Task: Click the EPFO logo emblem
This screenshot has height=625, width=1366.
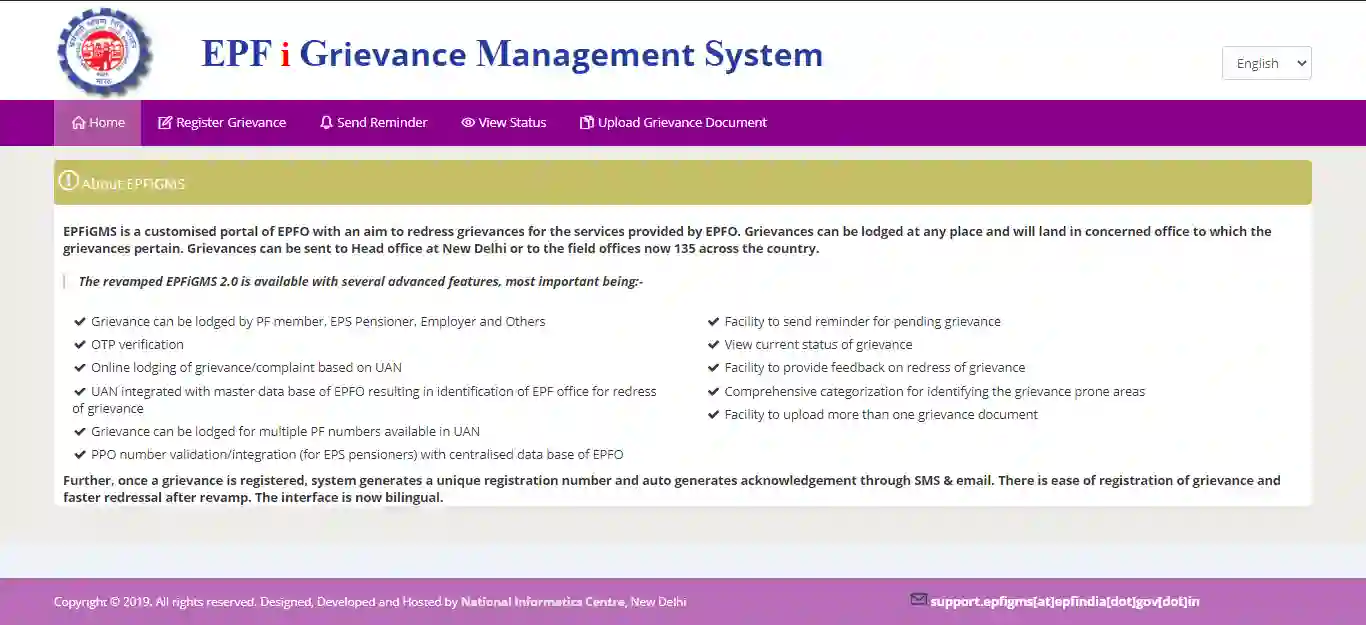Action: click(x=104, y=50)
